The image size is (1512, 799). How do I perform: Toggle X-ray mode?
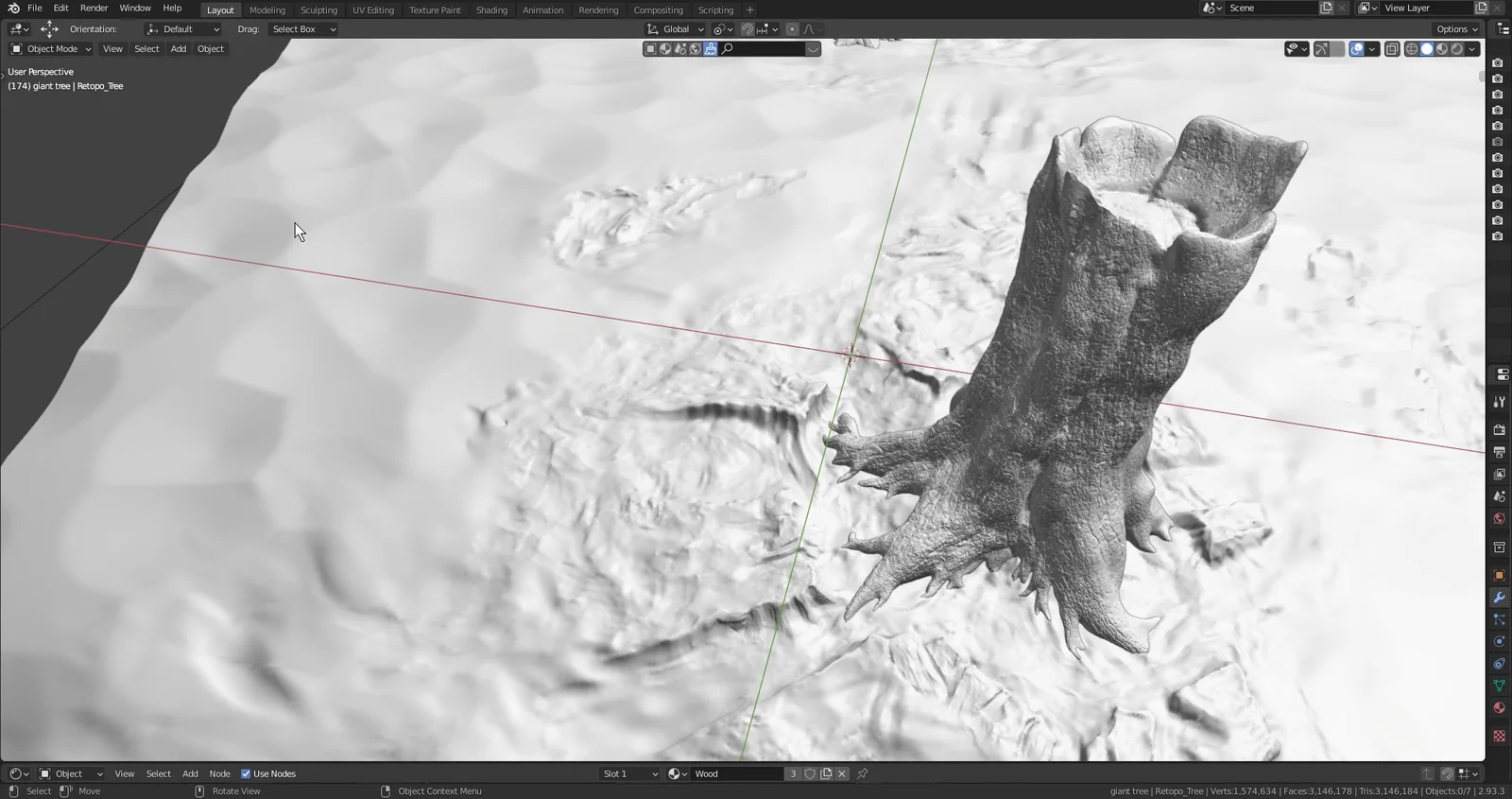point(1392,49)
